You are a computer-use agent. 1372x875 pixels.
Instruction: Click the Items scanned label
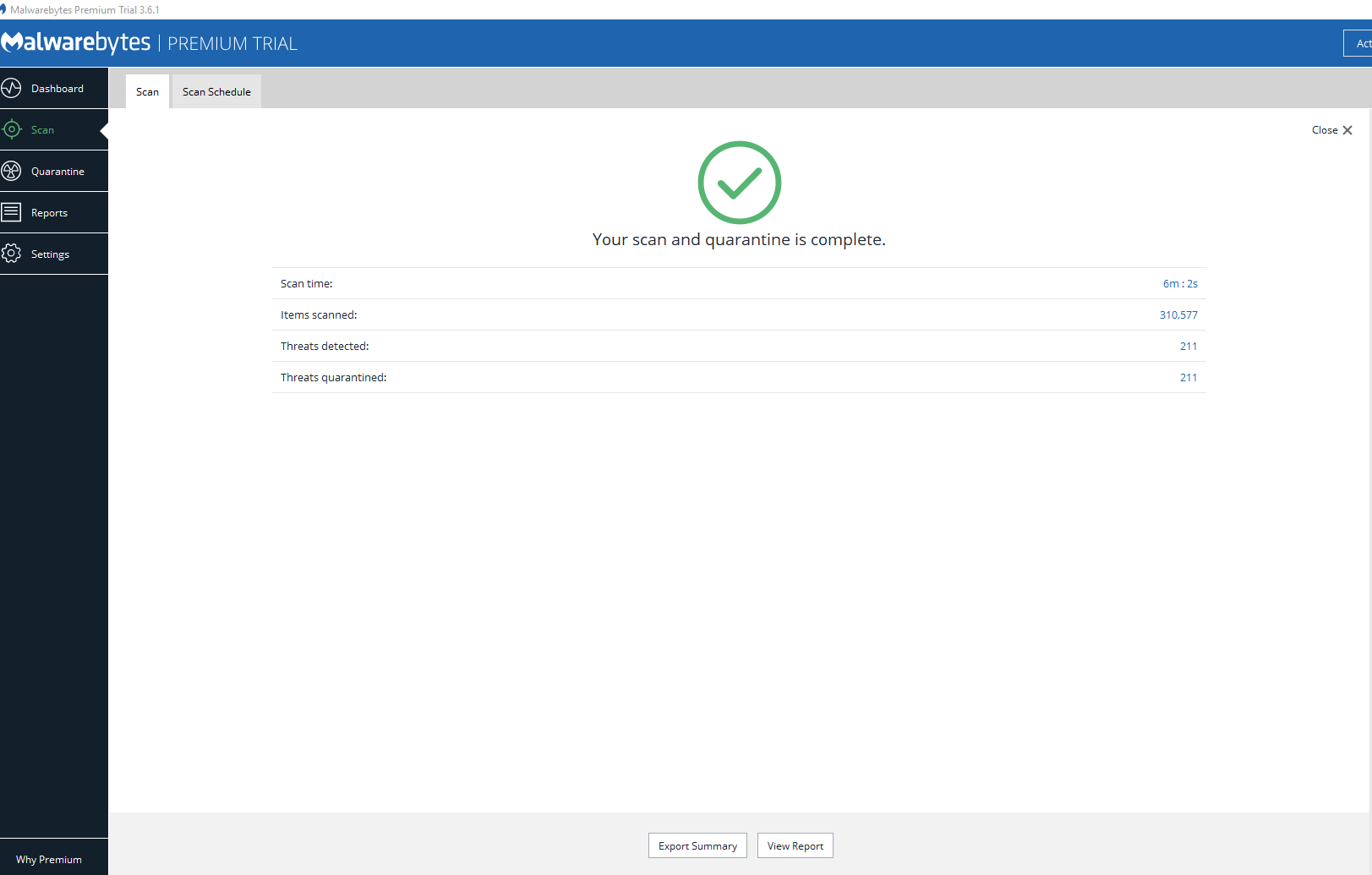pyautogui.click(x=319, y=314)
